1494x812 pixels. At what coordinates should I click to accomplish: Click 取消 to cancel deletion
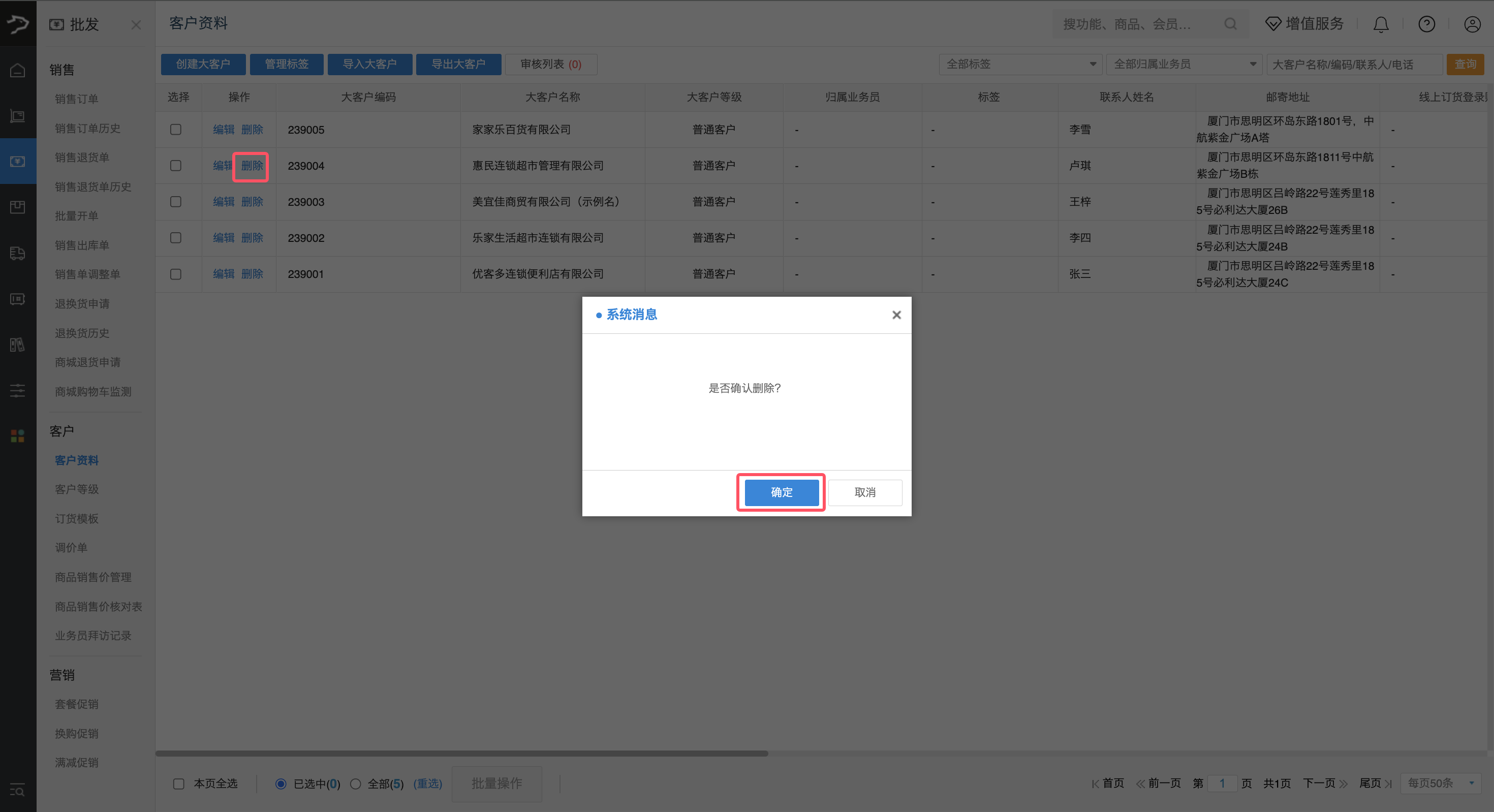click(x=864, y=492)
